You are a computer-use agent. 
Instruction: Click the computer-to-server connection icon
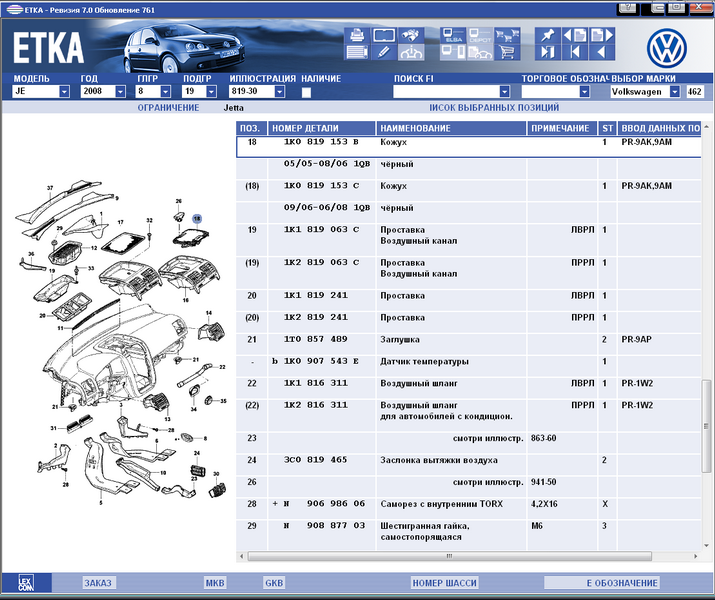453,52
